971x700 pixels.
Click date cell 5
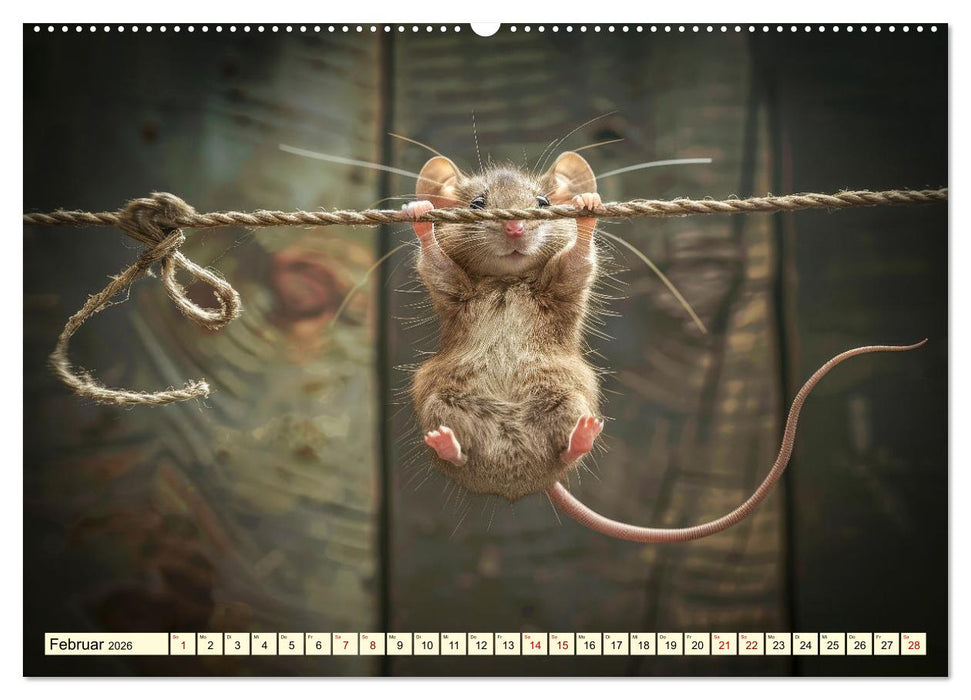tap(291, 644)
